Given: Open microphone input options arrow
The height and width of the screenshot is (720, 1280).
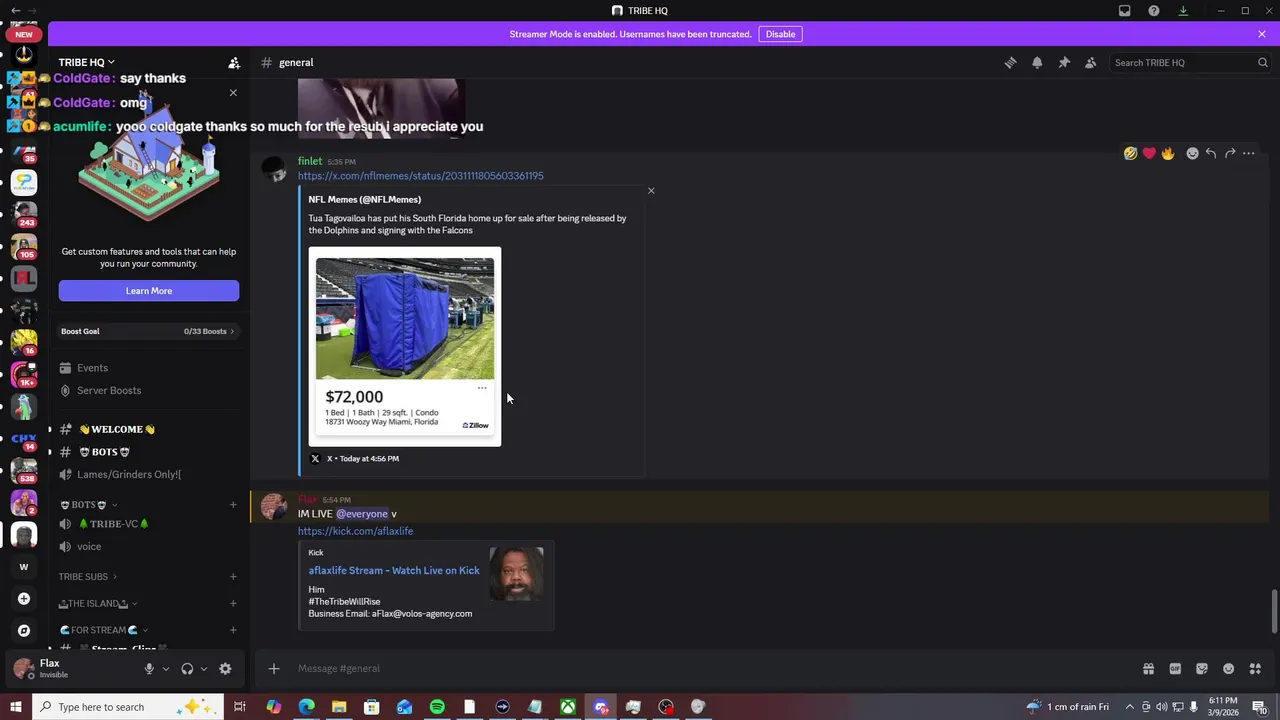Looking at the screenshot, I should coord(165,669).
